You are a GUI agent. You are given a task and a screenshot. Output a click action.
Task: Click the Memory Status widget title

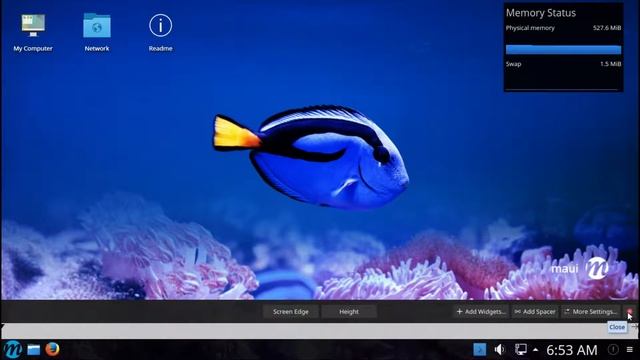541,13
